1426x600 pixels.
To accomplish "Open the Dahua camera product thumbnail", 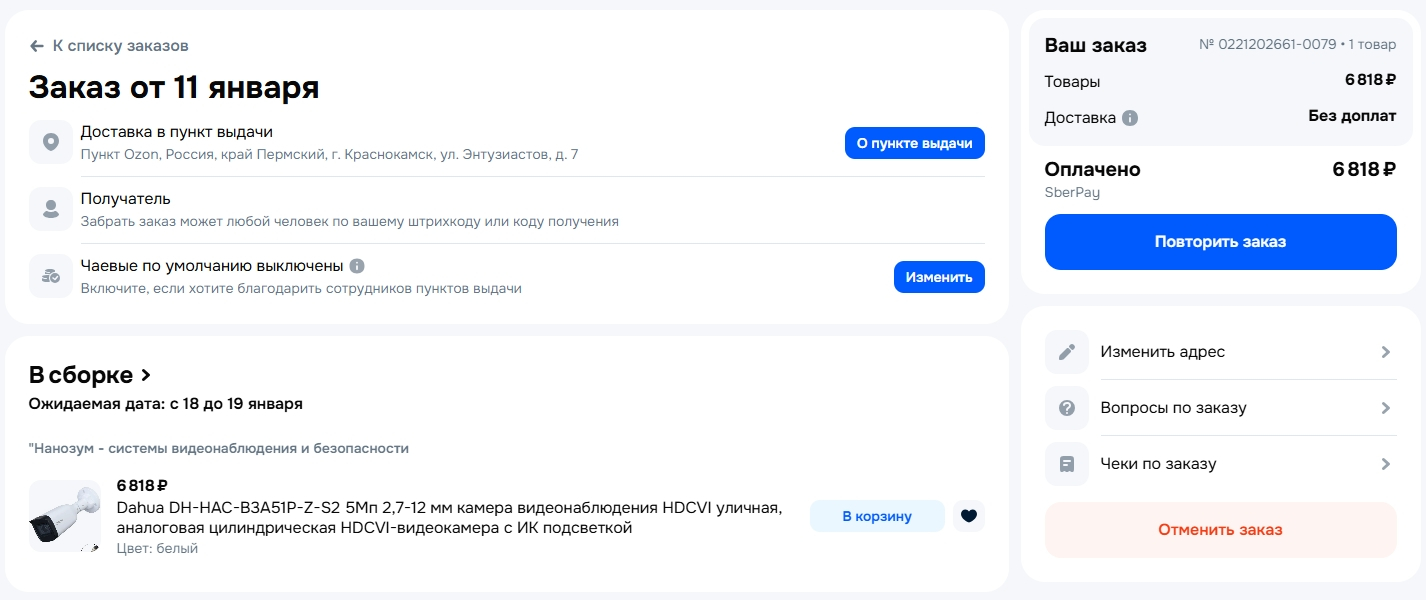I will 65,516.
